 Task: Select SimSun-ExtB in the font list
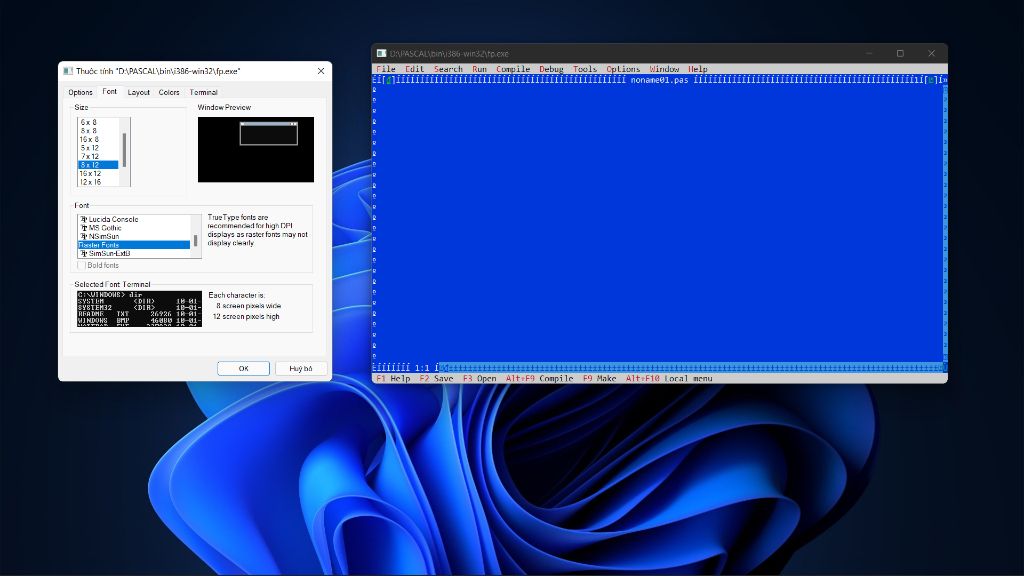(134, 253)
